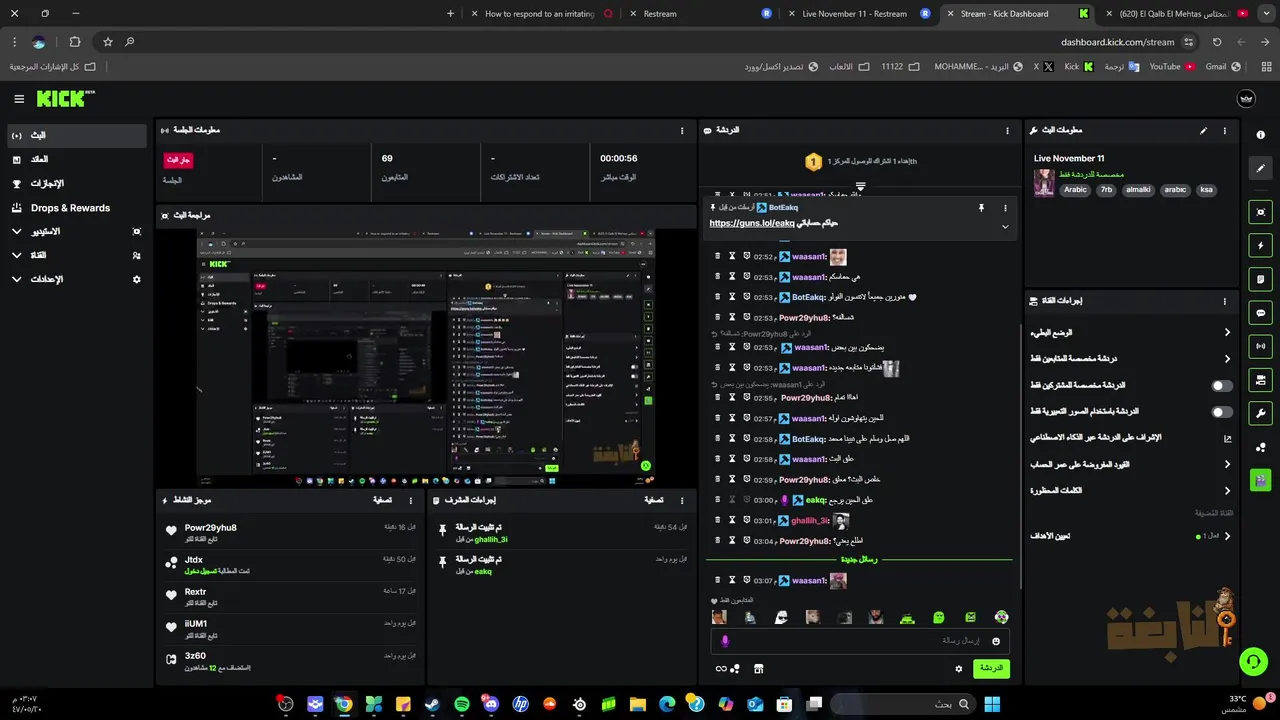Toggle subscribers-only chat switch
This screenshot has width=1280, height=720.
coord(1222,385)
